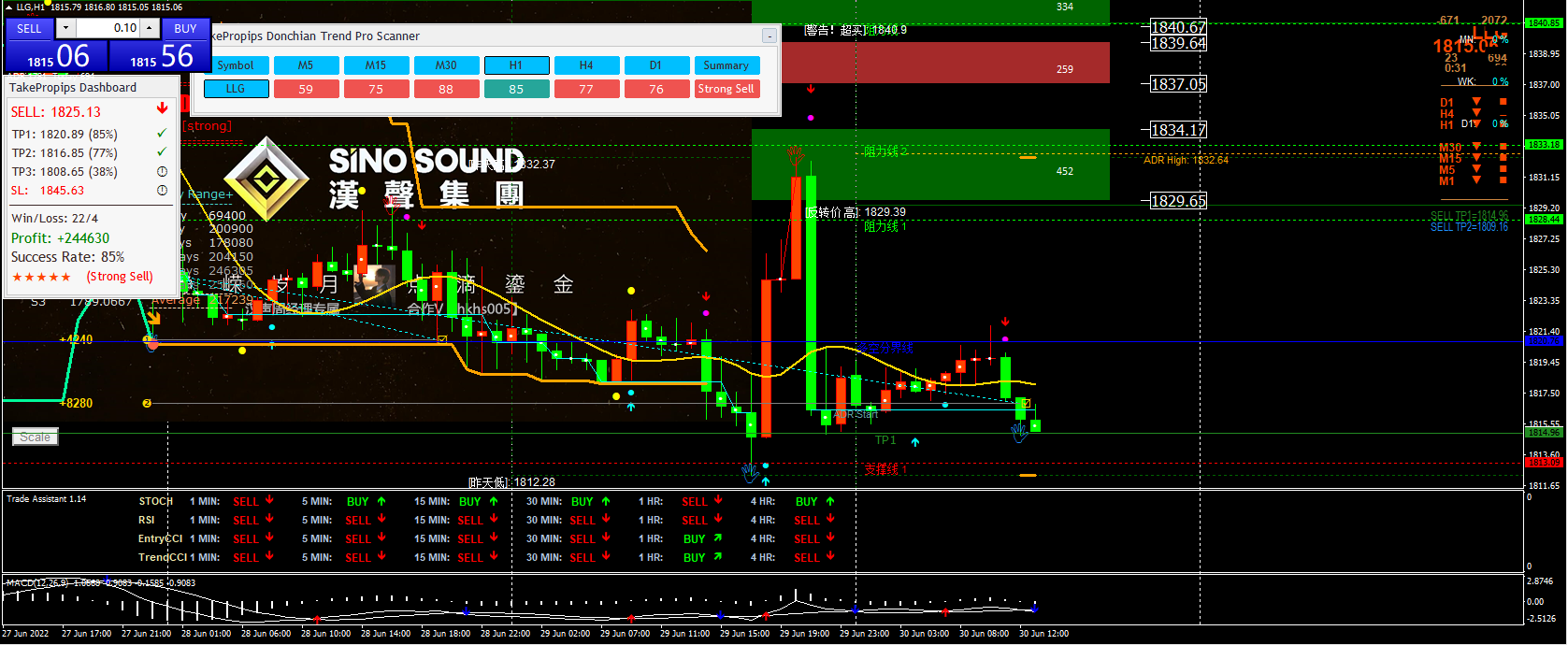
Task: Click the SELL TP2=1809.16 label
Action: coord(1469,227)
